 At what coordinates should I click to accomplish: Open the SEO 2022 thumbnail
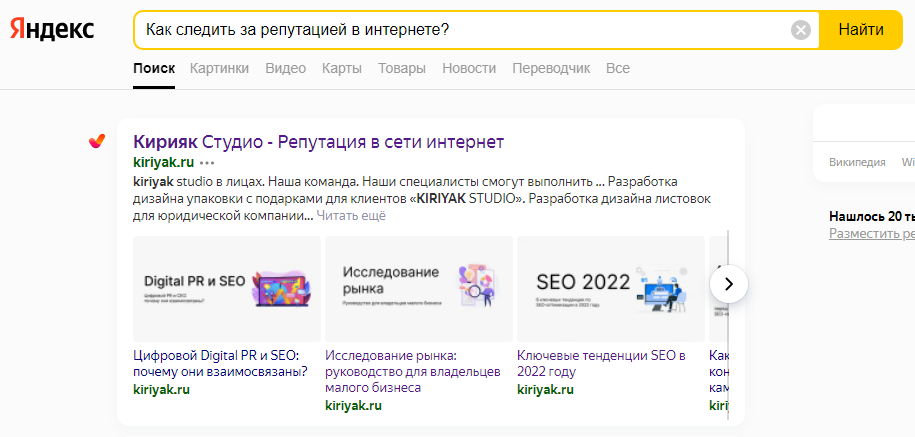[x=611, y=289]
